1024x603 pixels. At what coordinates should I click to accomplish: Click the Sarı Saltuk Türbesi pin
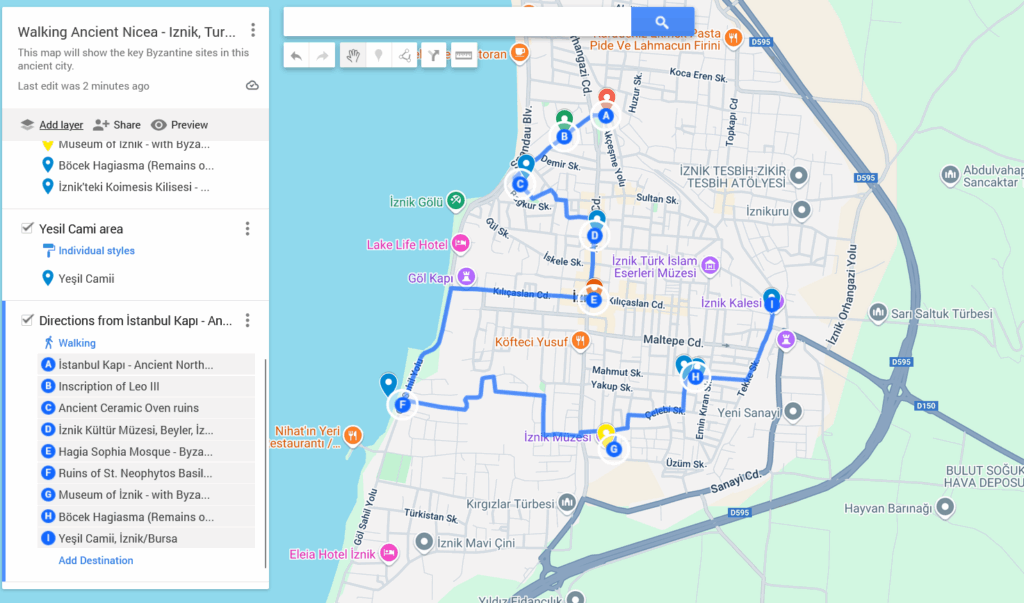tap(878, 312)
